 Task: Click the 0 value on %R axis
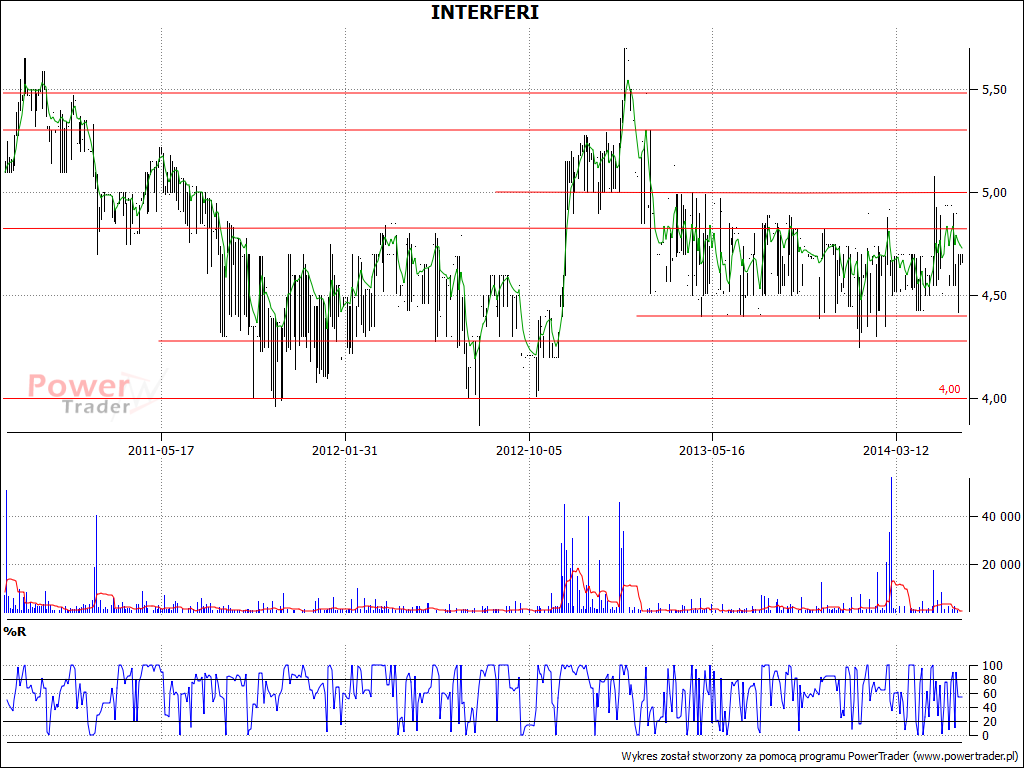point(986,735)
